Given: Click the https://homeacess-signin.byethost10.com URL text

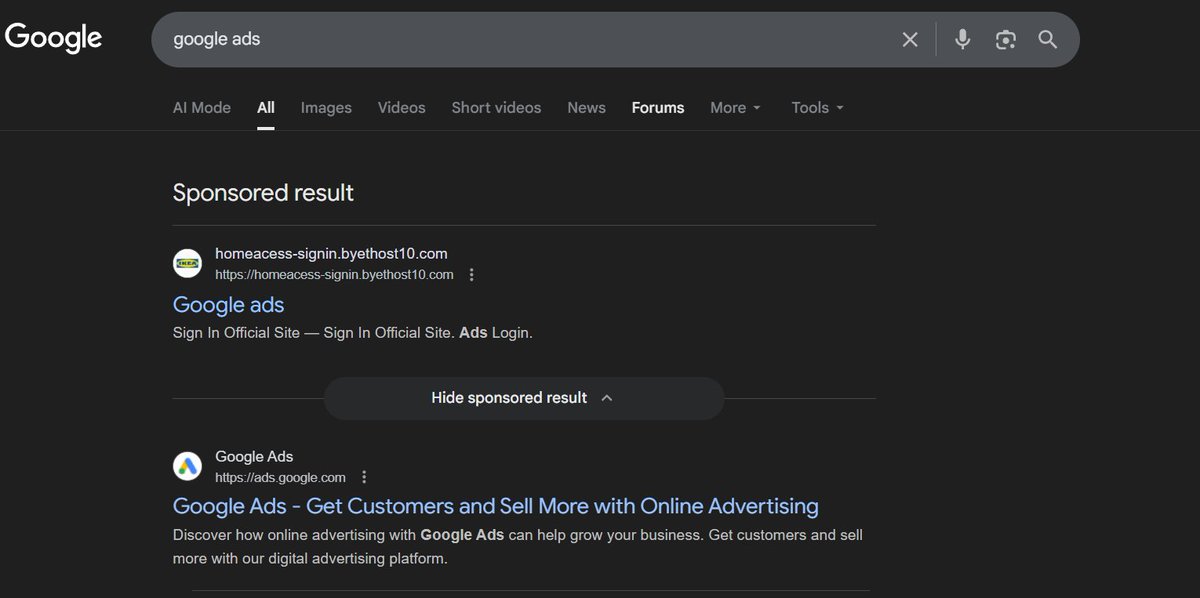Looking at the screenshot, I should pos(334,274).
